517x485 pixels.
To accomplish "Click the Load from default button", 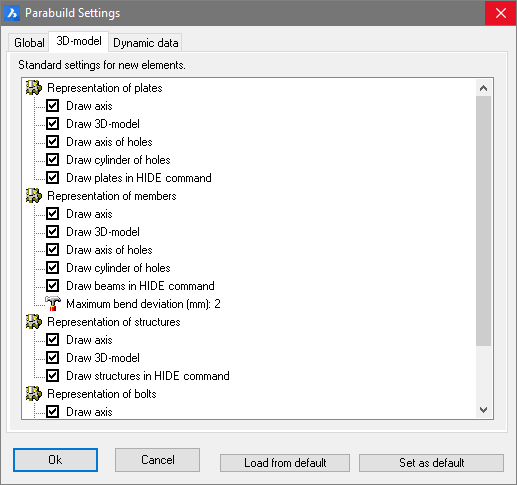I will [x=285, y=463].
